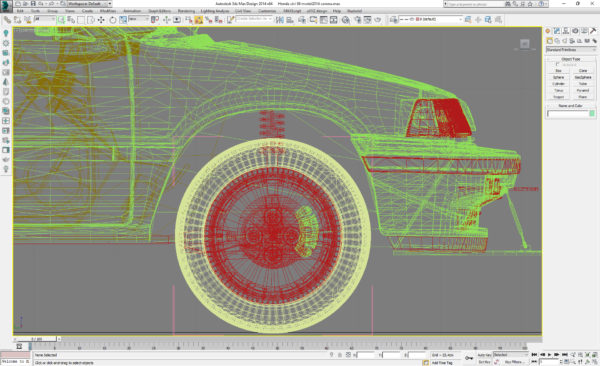Open the Rendering menu

(x=186, y=11)
